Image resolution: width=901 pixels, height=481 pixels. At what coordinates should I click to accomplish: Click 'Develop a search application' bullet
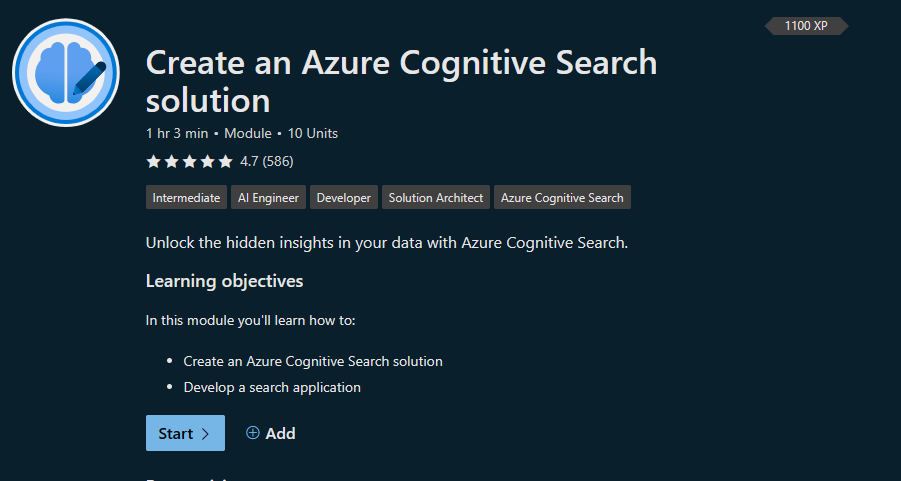click(x=272, y=387)
